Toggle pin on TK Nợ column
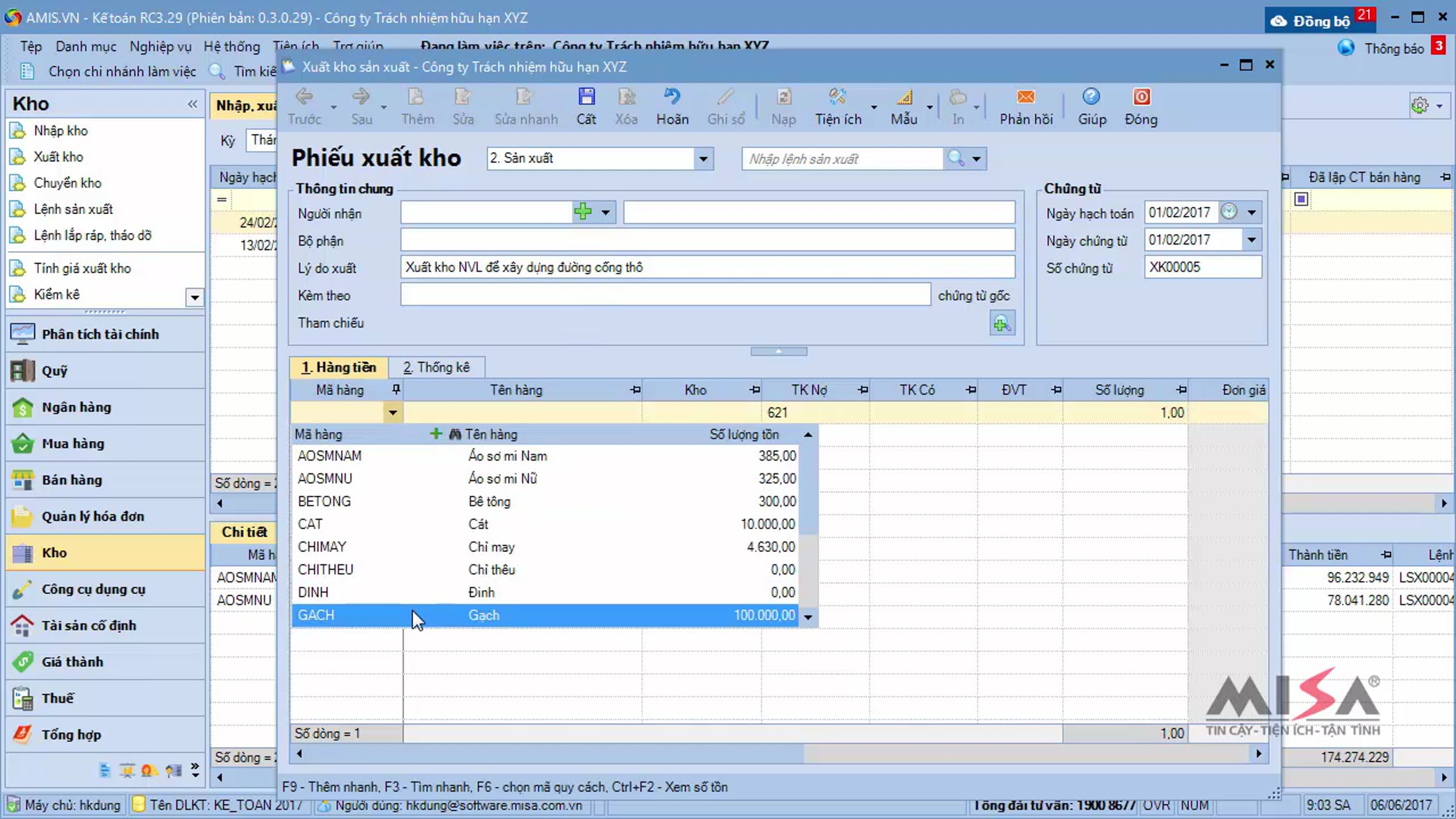Viewport: 1456px width, 819px height. click(x=862, y=389)
